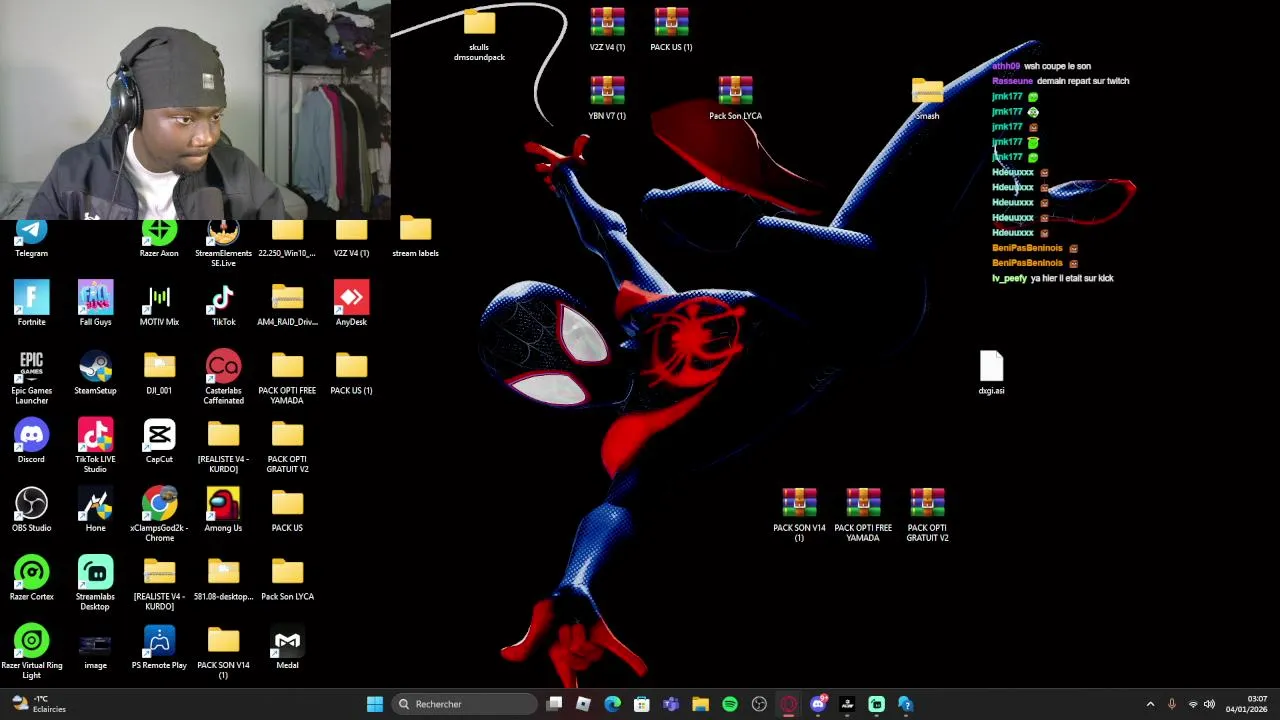
Task: Open the microphone tray indicator
Action: pyautogui.click(x=1172, y=704)
